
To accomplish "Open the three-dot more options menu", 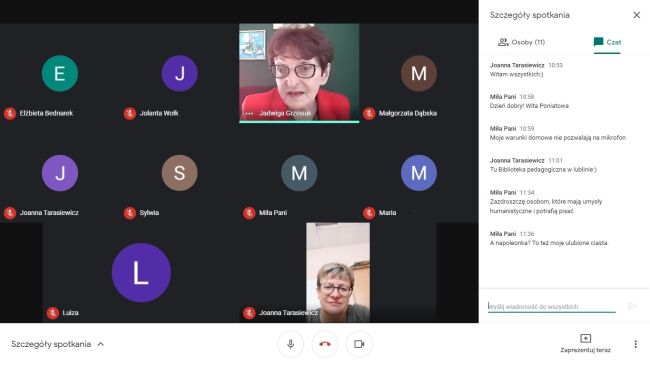I will tap(635, 344).
